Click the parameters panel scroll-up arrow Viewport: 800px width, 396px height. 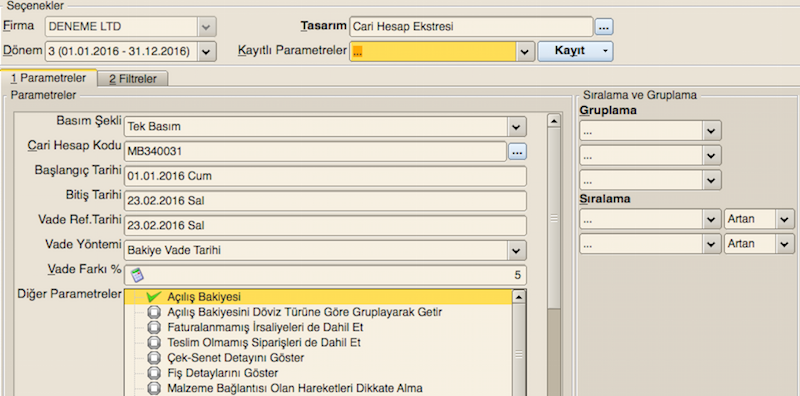click(554, 121)
